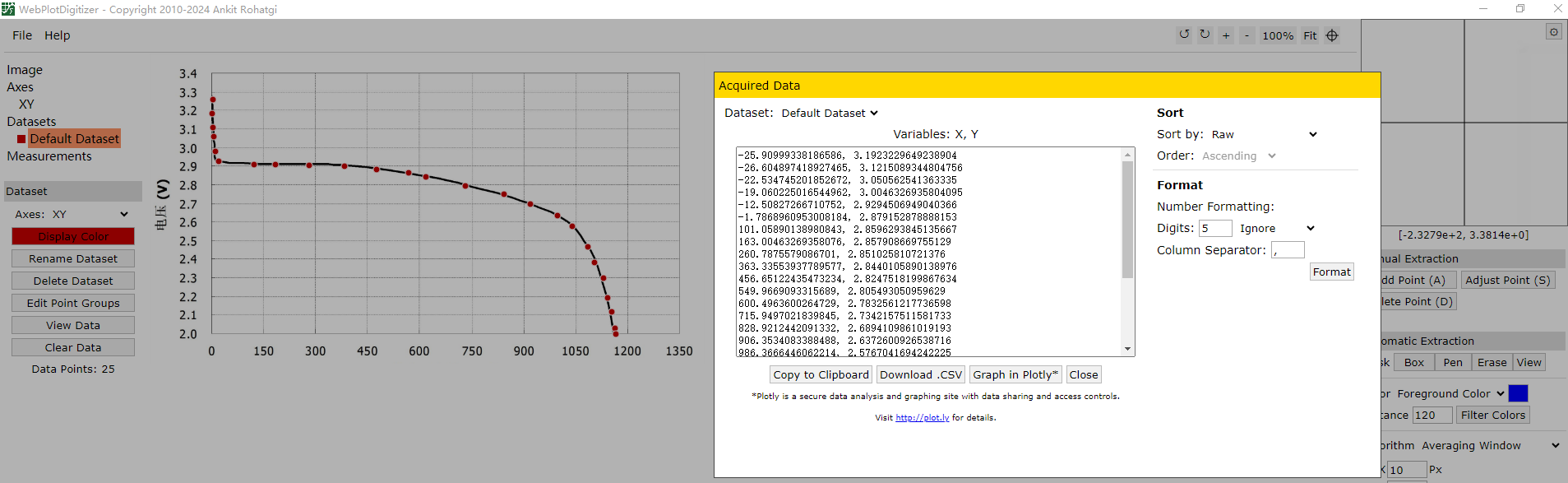Toggle the crosshair extended cursor icon
The image size is (1568, 483).
click(1332, 35)
